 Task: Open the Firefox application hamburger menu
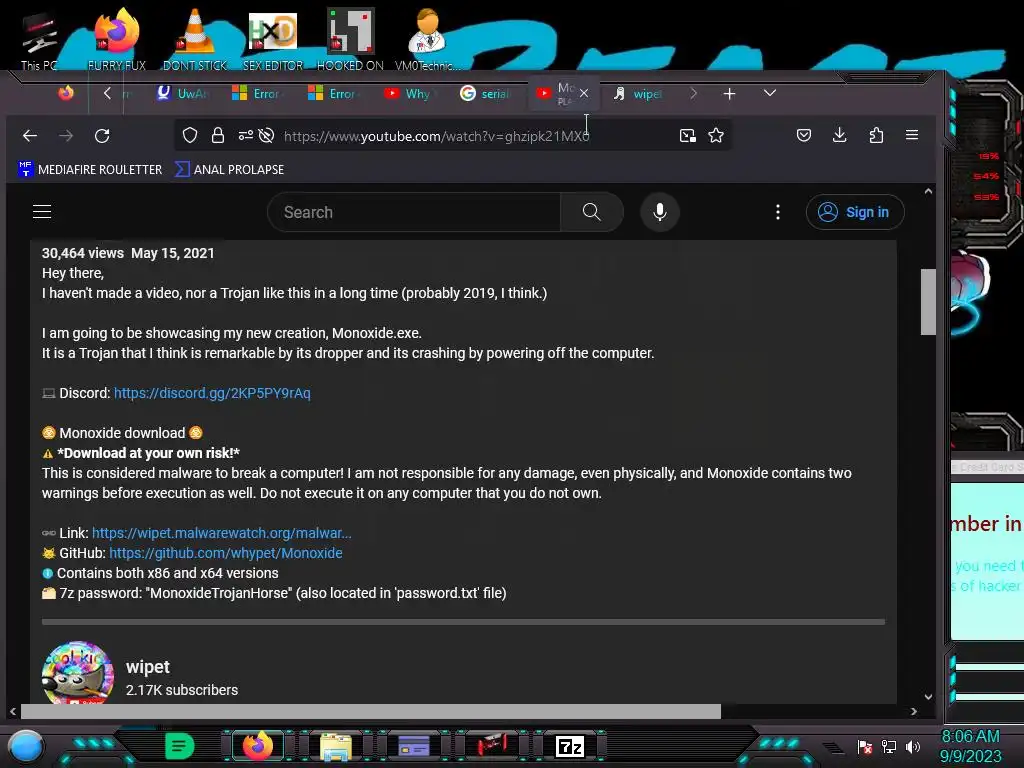pyautogui.click(x=912, y=135)
